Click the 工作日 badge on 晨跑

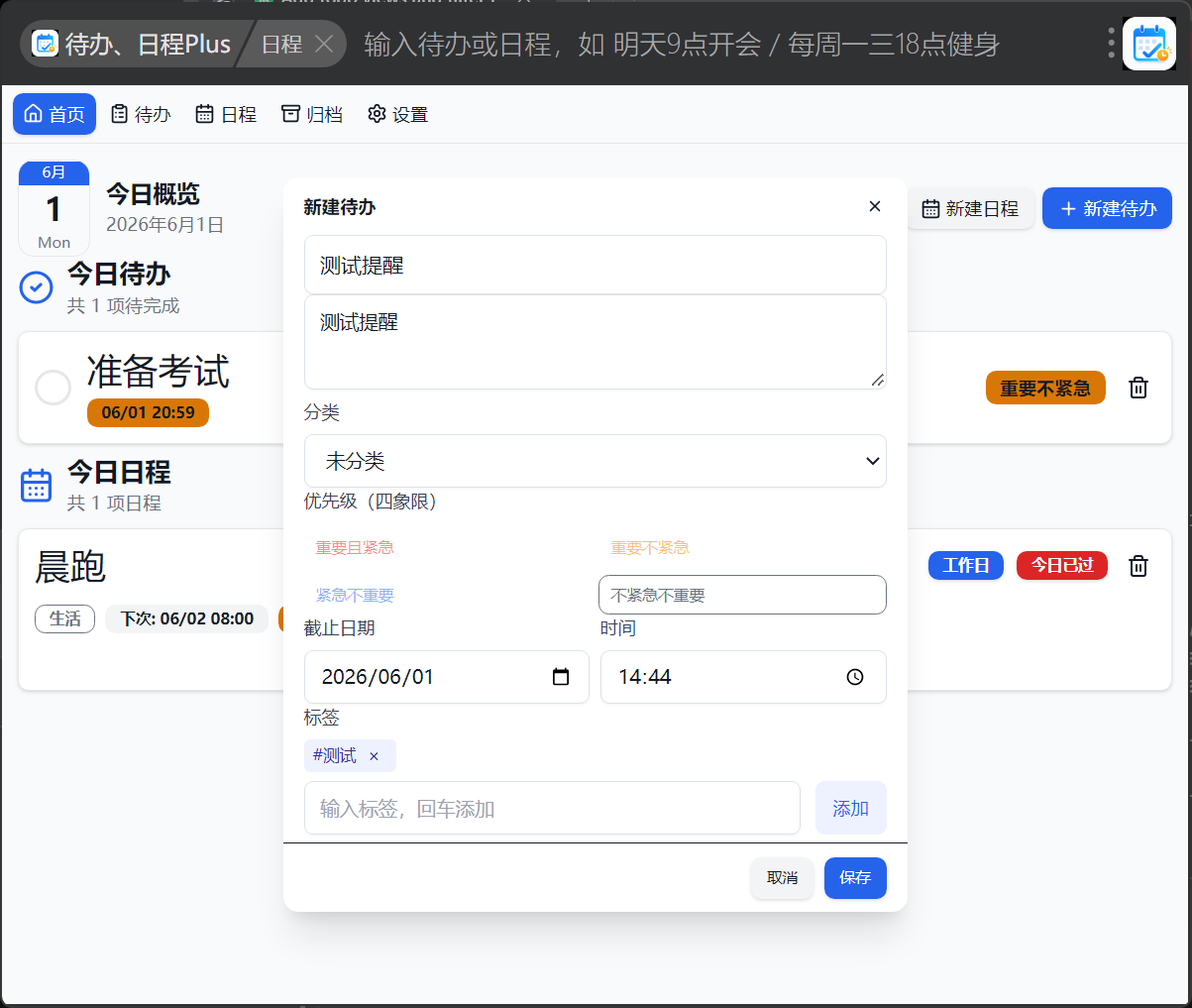pos(966,565)
